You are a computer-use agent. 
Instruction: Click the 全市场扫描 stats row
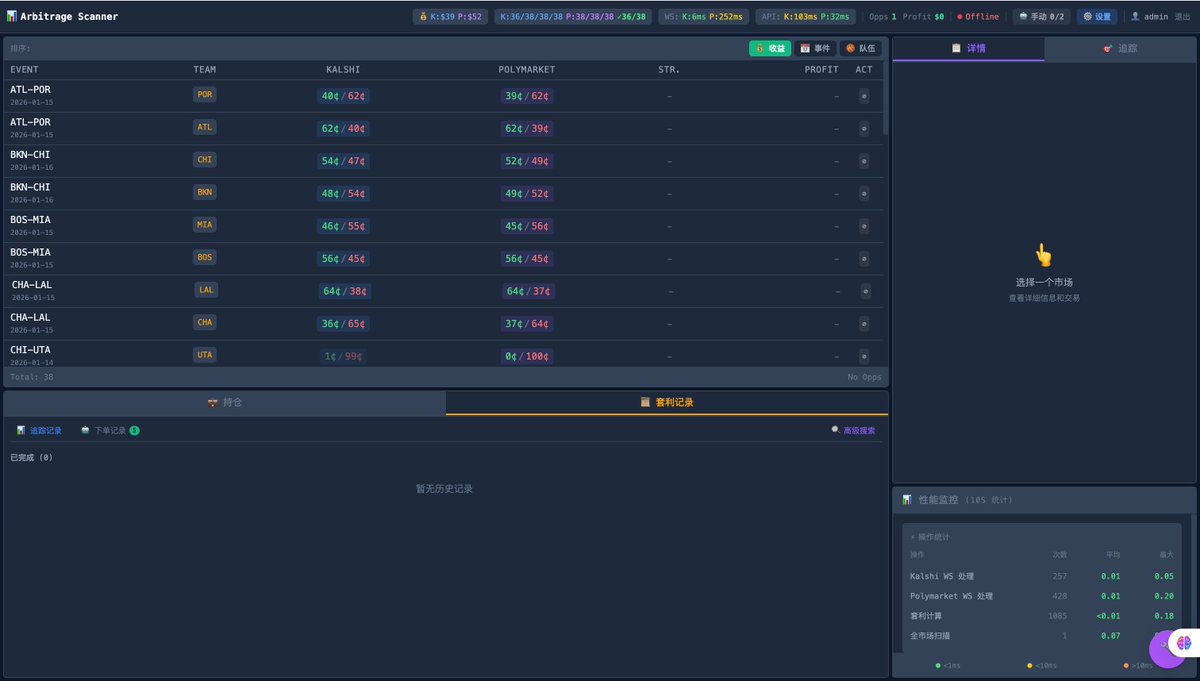[x=1041, y=636]
